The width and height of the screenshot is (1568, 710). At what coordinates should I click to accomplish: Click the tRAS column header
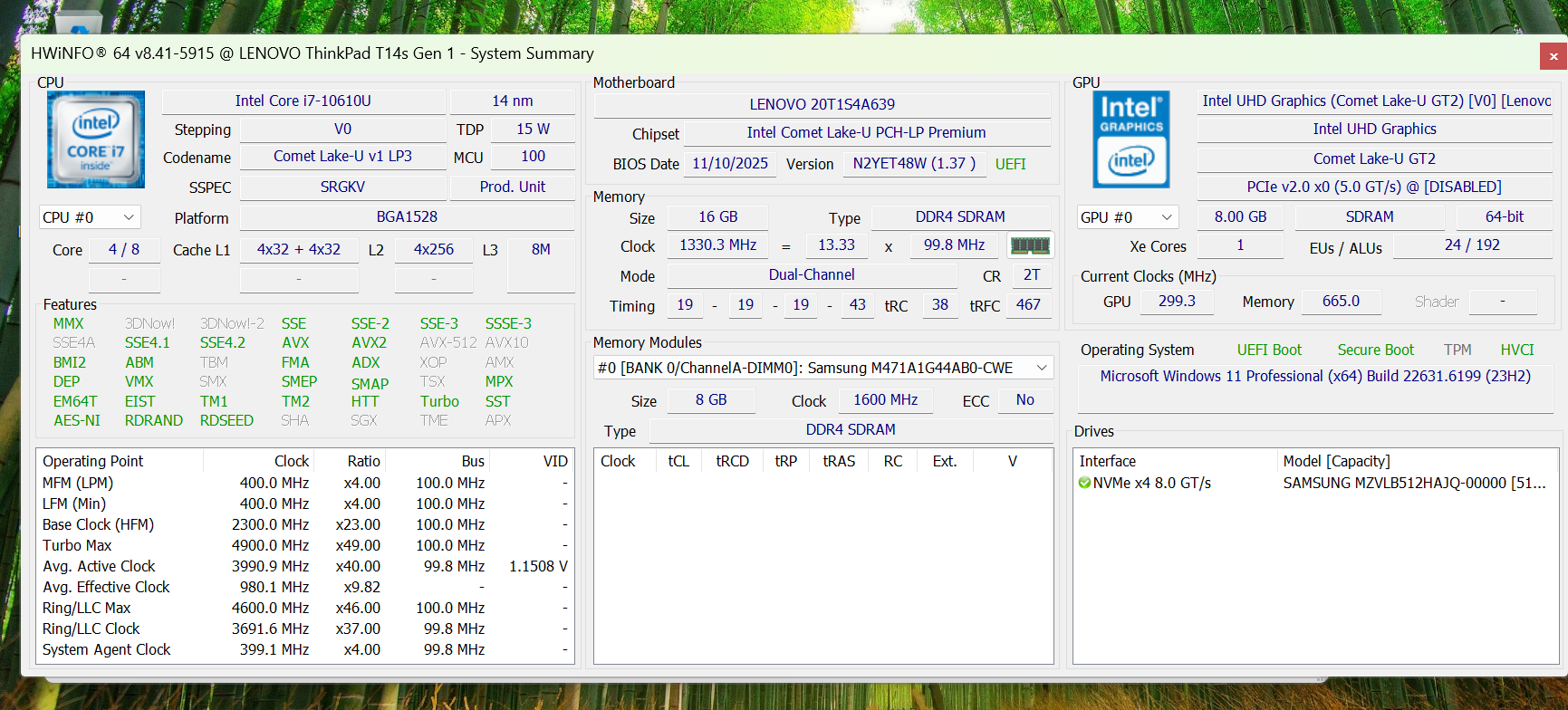click(x=839, y=462)
